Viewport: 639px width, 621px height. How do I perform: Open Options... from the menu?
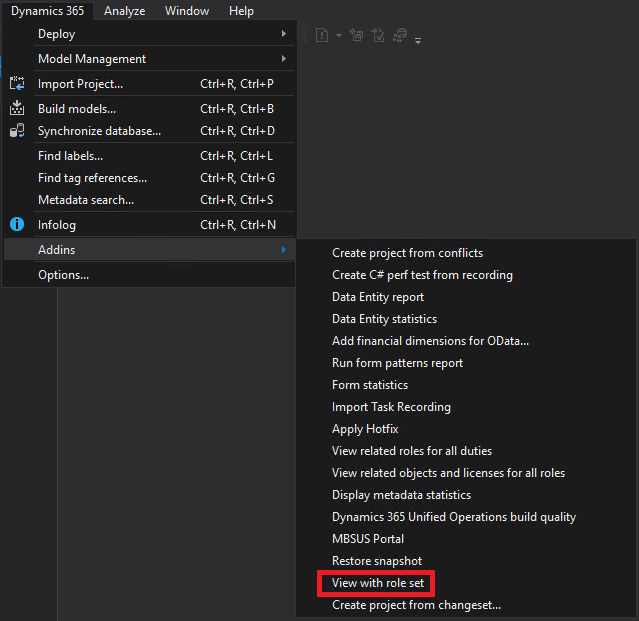149,275
